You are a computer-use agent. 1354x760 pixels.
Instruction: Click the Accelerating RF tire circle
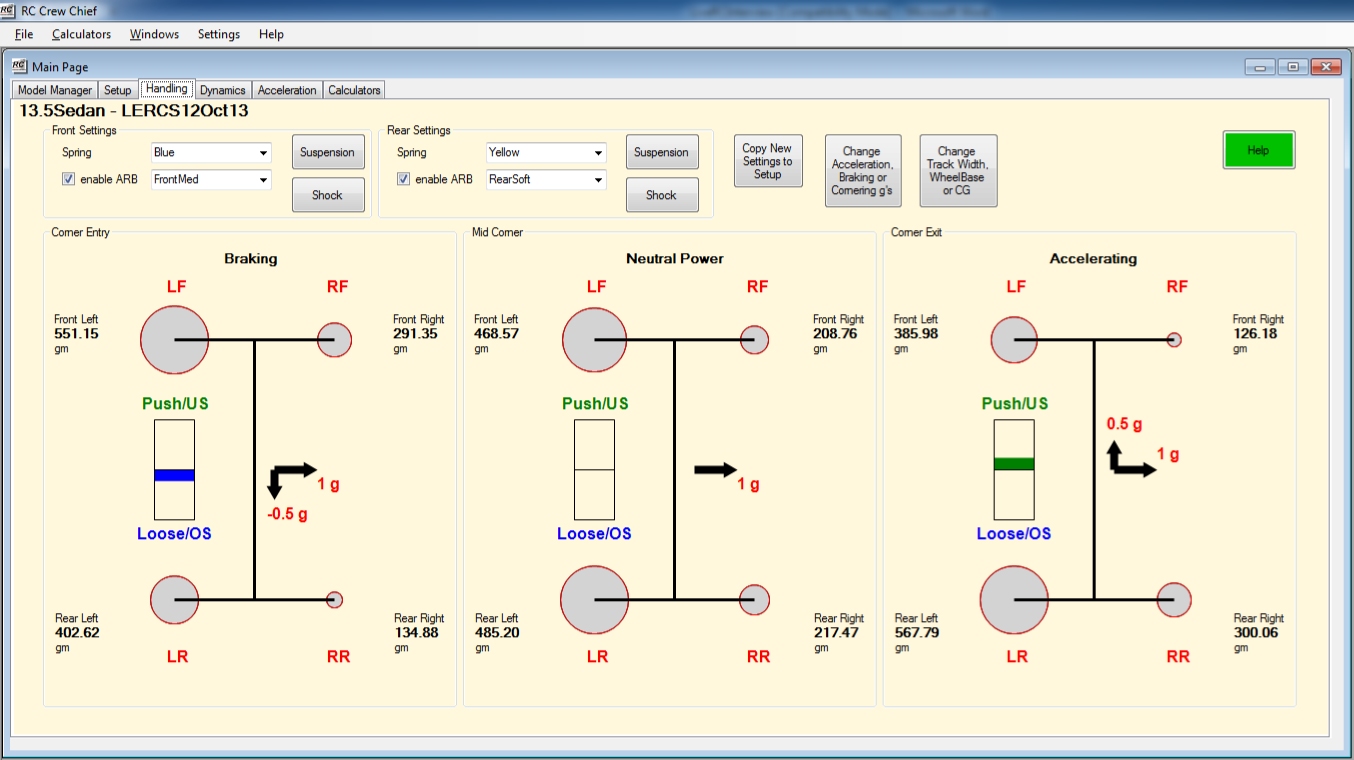(x=1175, y=340)
